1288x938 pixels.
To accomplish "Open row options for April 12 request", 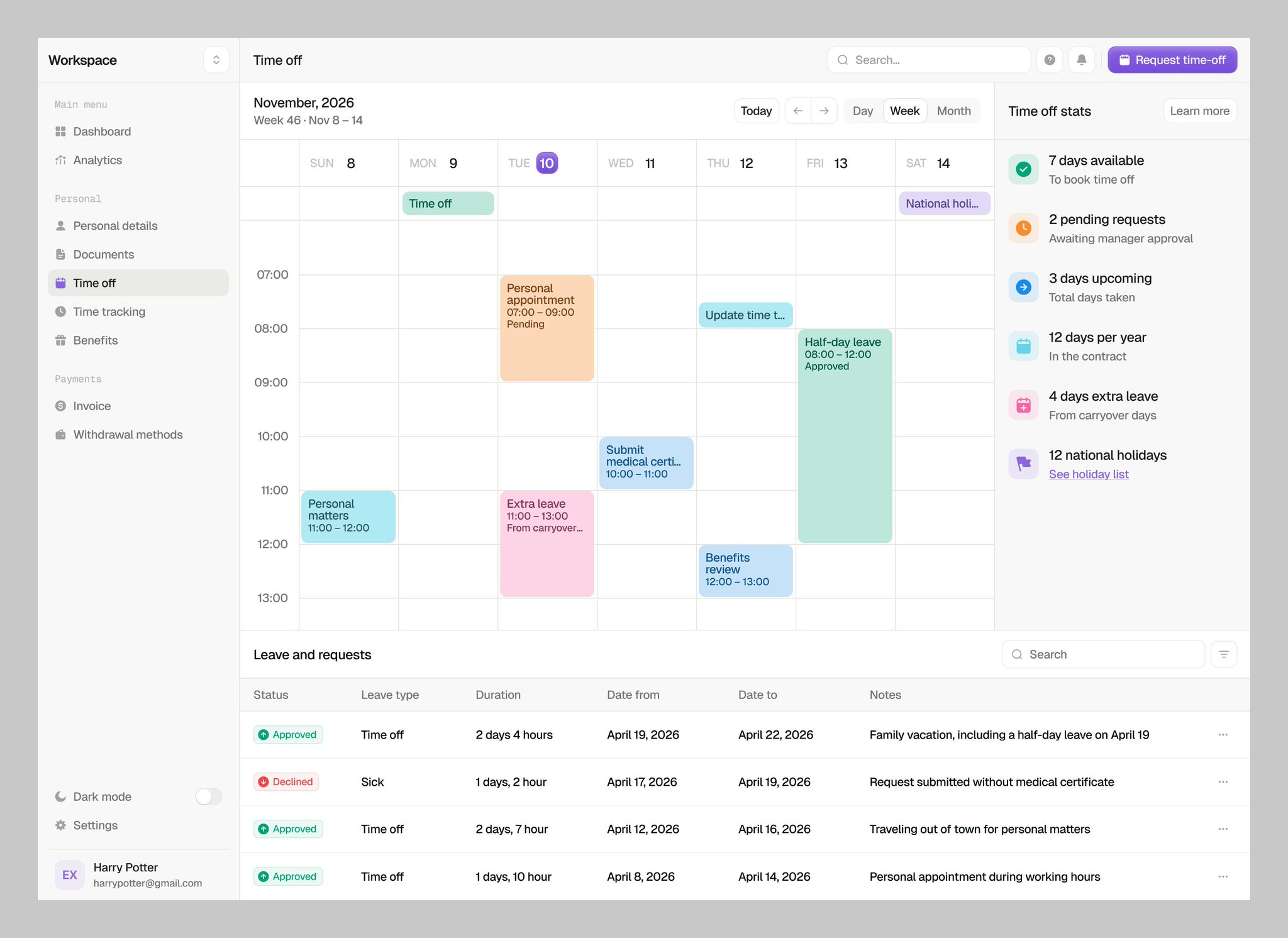I will coord(1223,829).
